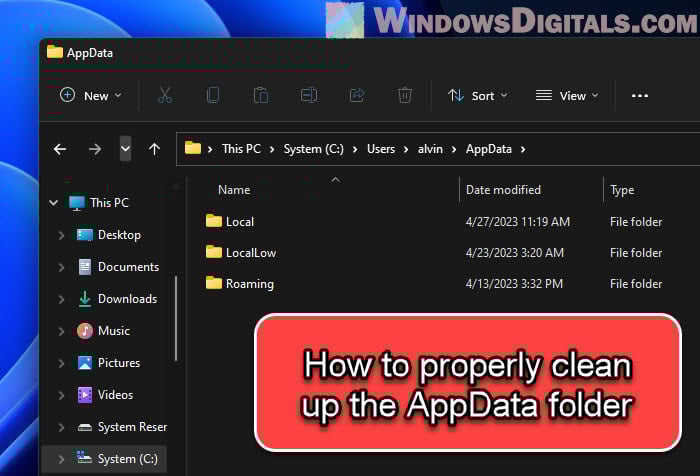Collapse the This PC tree node
This screenshot has height=476, width=700.
54,203
